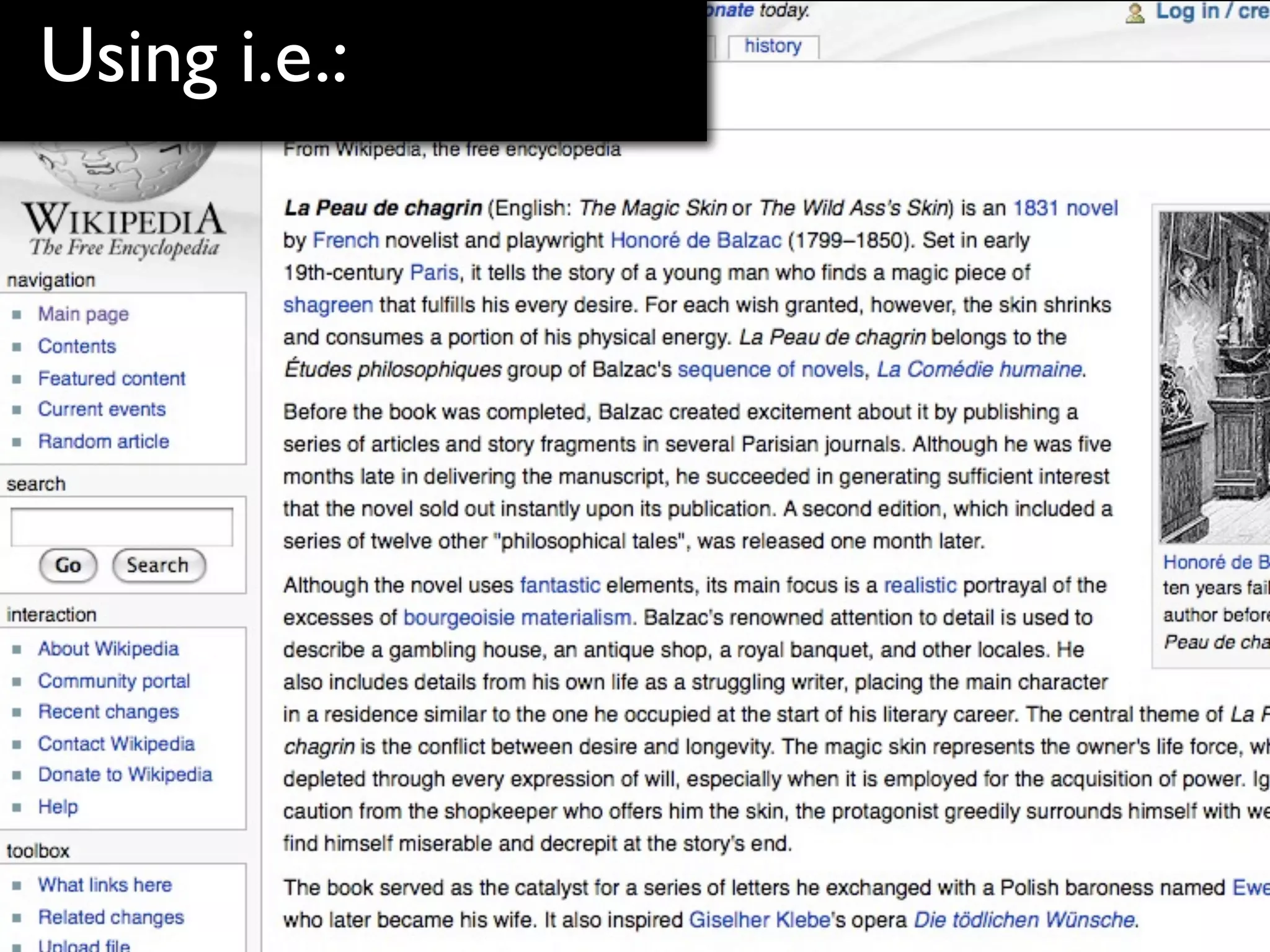Image resolution: width=1270 pixels, height=952 pixels.
Task: Open Donate to Wikipedia link
Action: [x=125, y=775]
